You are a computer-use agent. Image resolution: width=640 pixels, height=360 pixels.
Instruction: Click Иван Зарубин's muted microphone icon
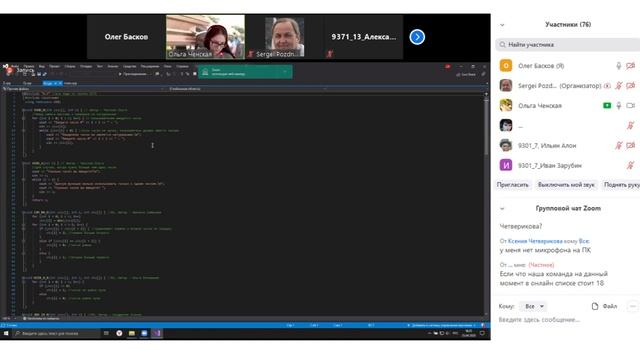tap(631, 165)
